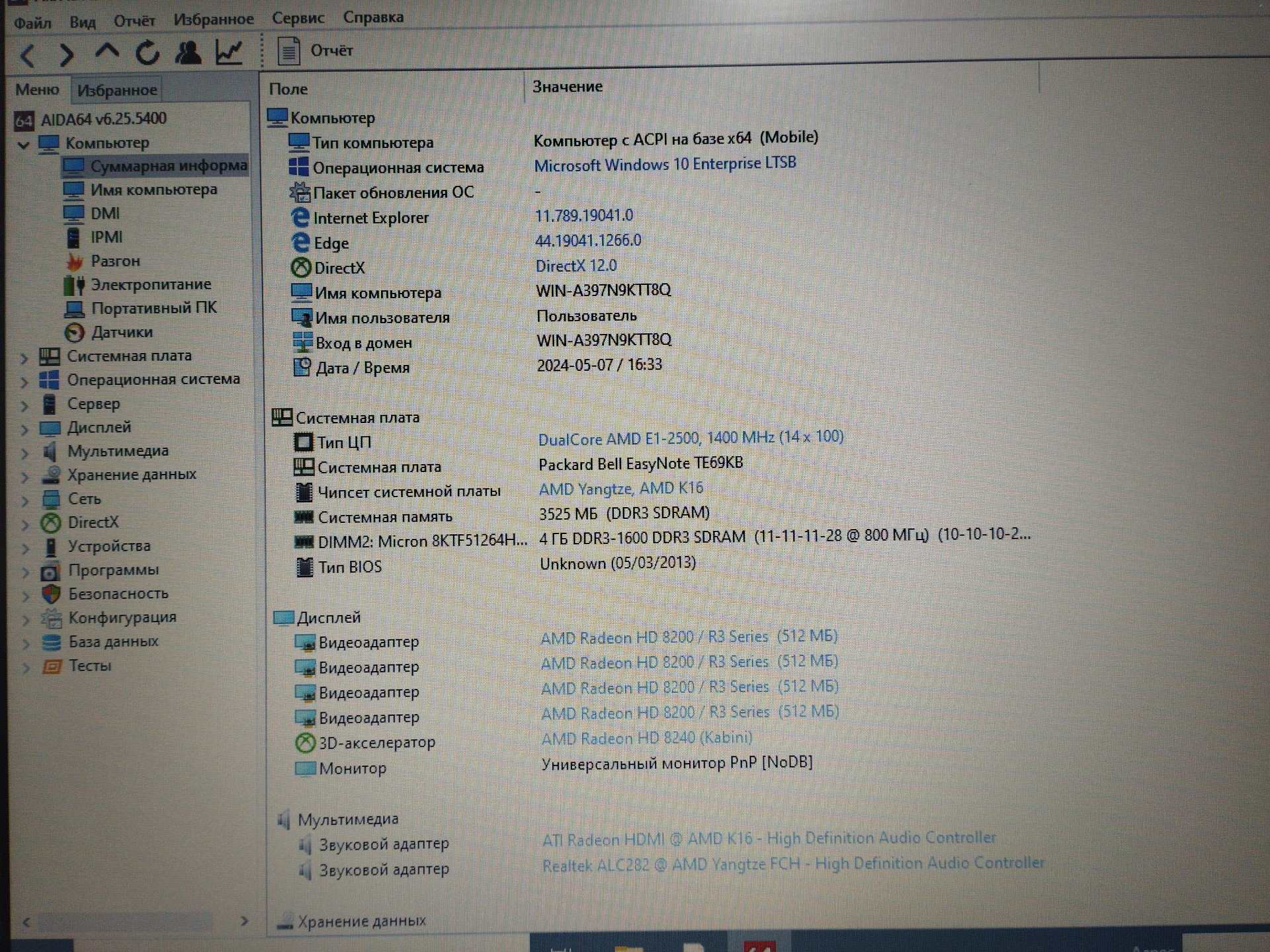Switch to the Избранное sidebar tab
Image resolution: width=1270 pixels, height=952 pixels.
pyautogui.click(x=117, y=90)
